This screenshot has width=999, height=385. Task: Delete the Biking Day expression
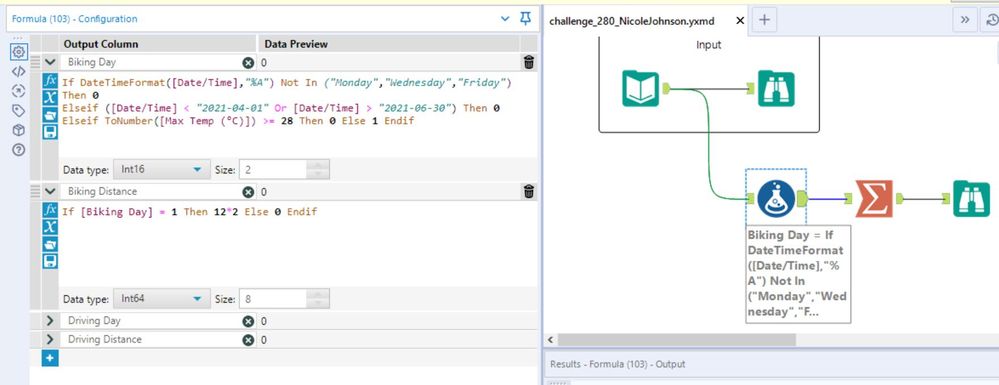(x=529, y=62)
